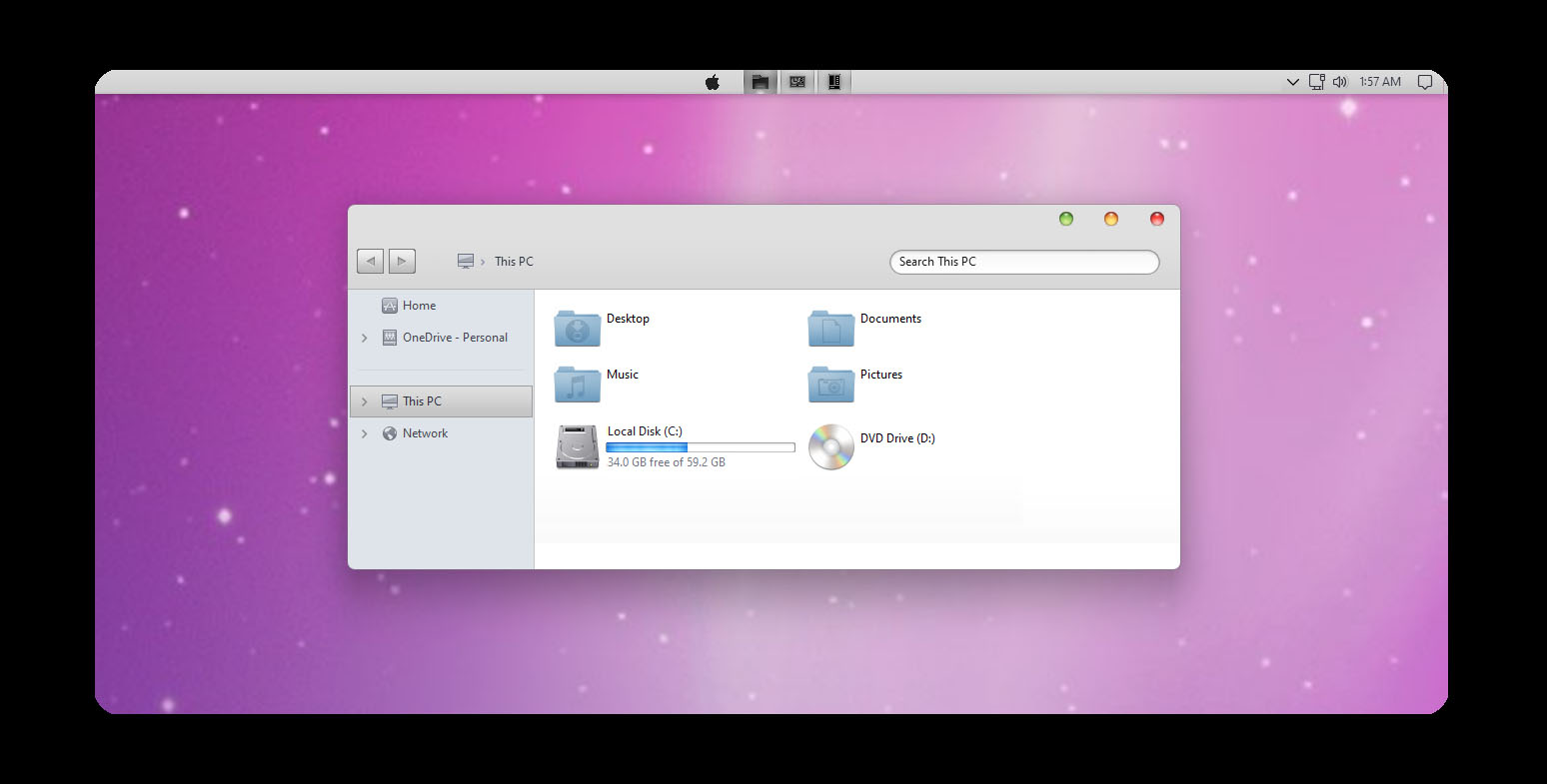This screenshot has height=784, width=1547.
Task: Click the forward navigation arrow
Action: [402, 261]
